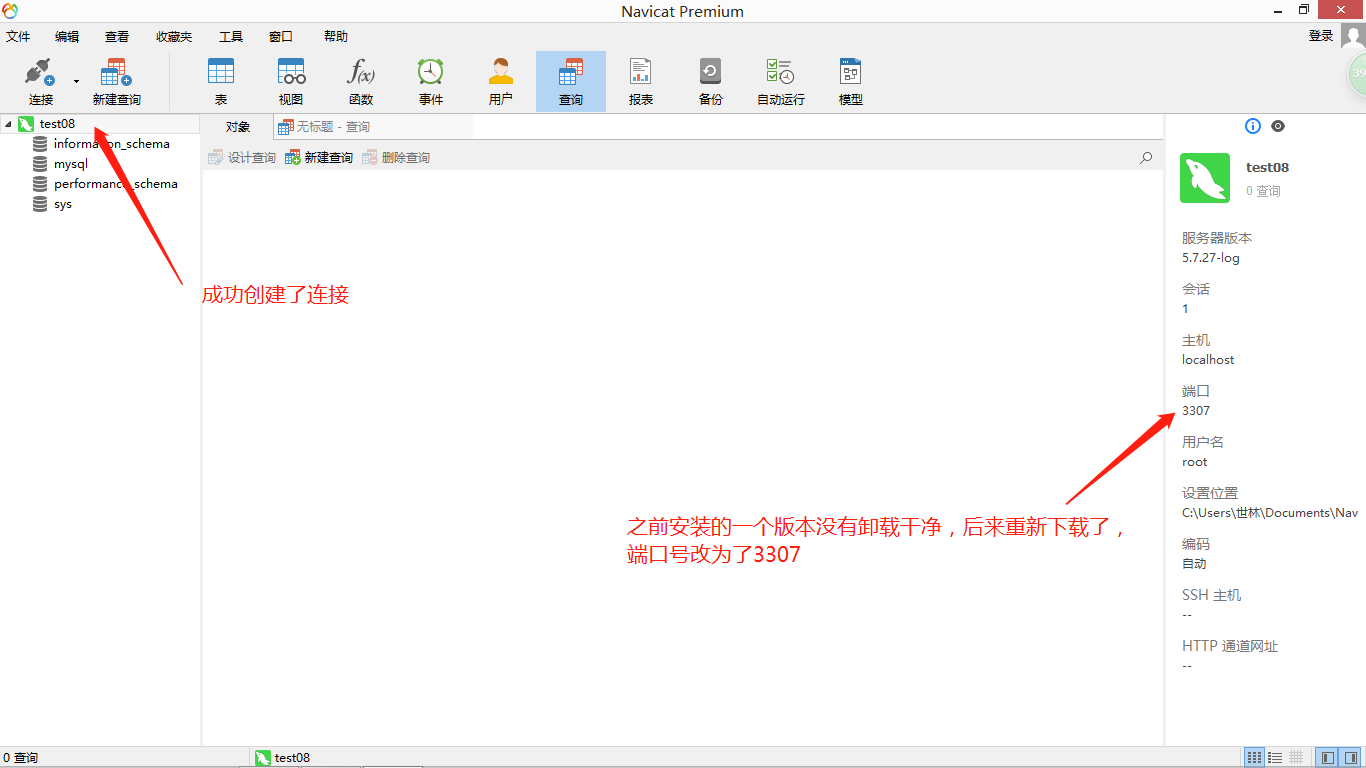This screenshot has width=1366, height=768.
Task: Collapse the test08 connection tree node
Action: click(8, 124)
